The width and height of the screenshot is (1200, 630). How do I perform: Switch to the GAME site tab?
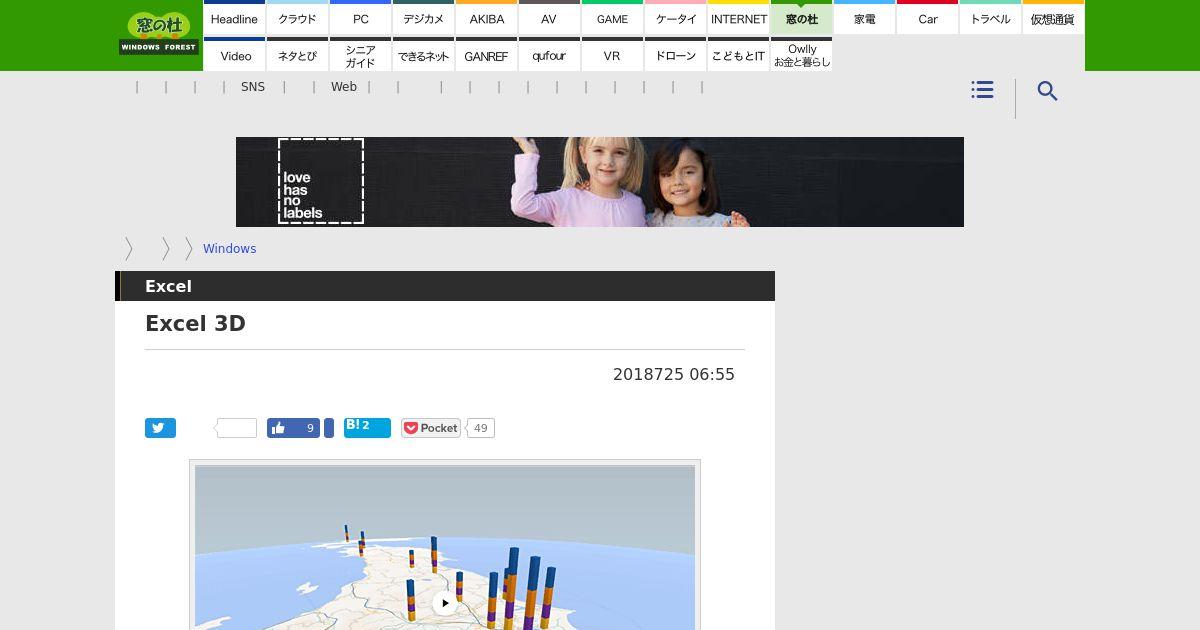click(612, 18)
